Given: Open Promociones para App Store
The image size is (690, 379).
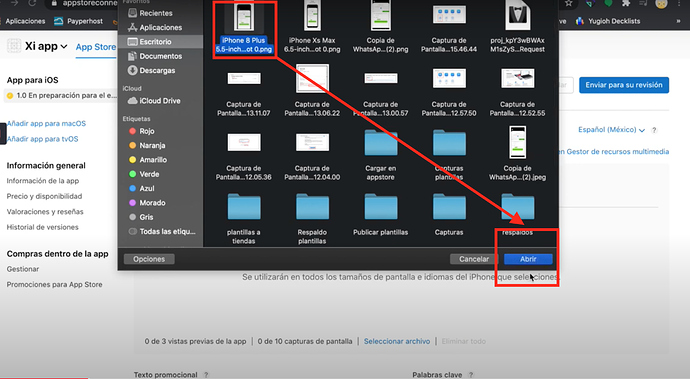Looking at the screenshot, I should point(55,284).
